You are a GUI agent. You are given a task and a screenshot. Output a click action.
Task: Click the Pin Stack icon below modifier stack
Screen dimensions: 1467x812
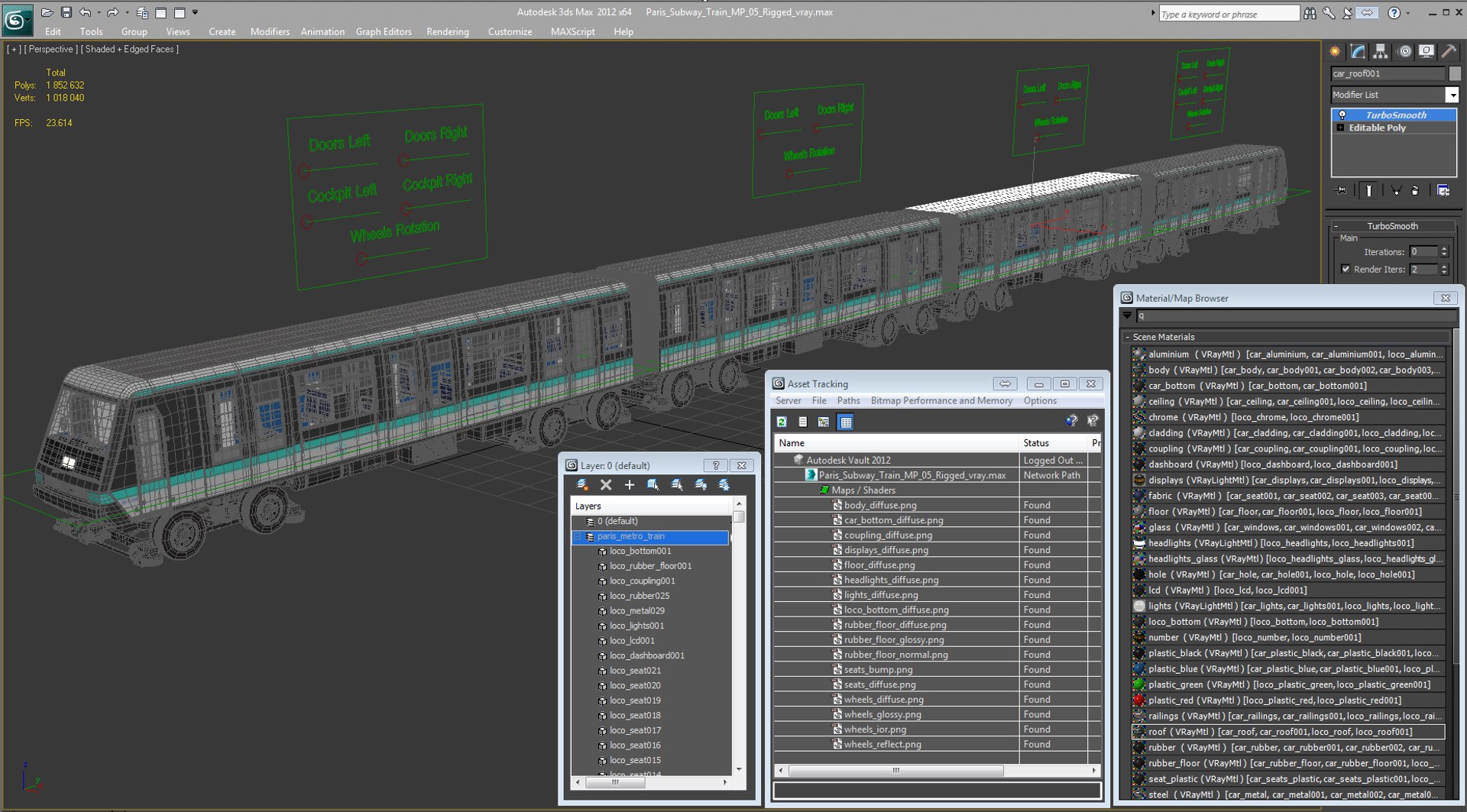coord(1342,191)
